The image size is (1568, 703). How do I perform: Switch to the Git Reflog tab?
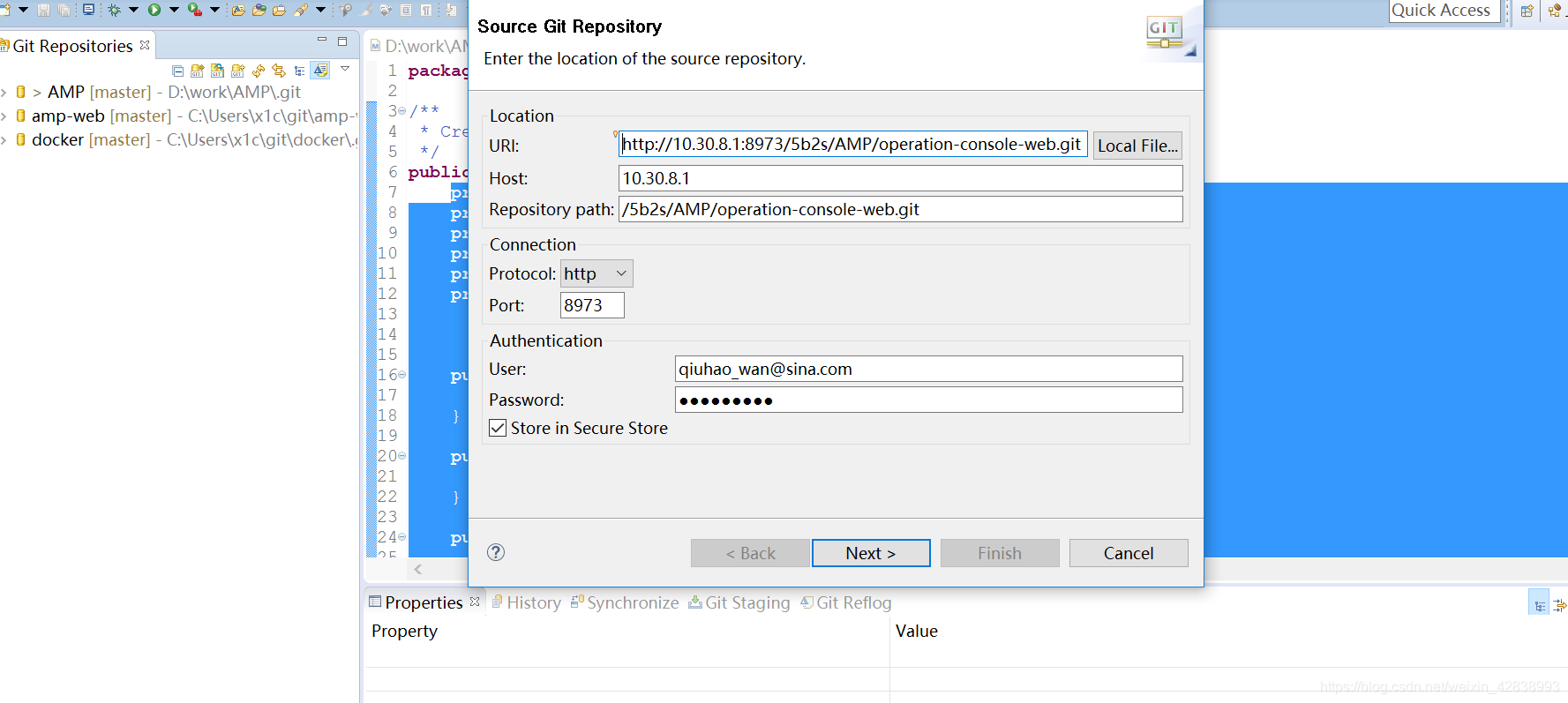845,602
